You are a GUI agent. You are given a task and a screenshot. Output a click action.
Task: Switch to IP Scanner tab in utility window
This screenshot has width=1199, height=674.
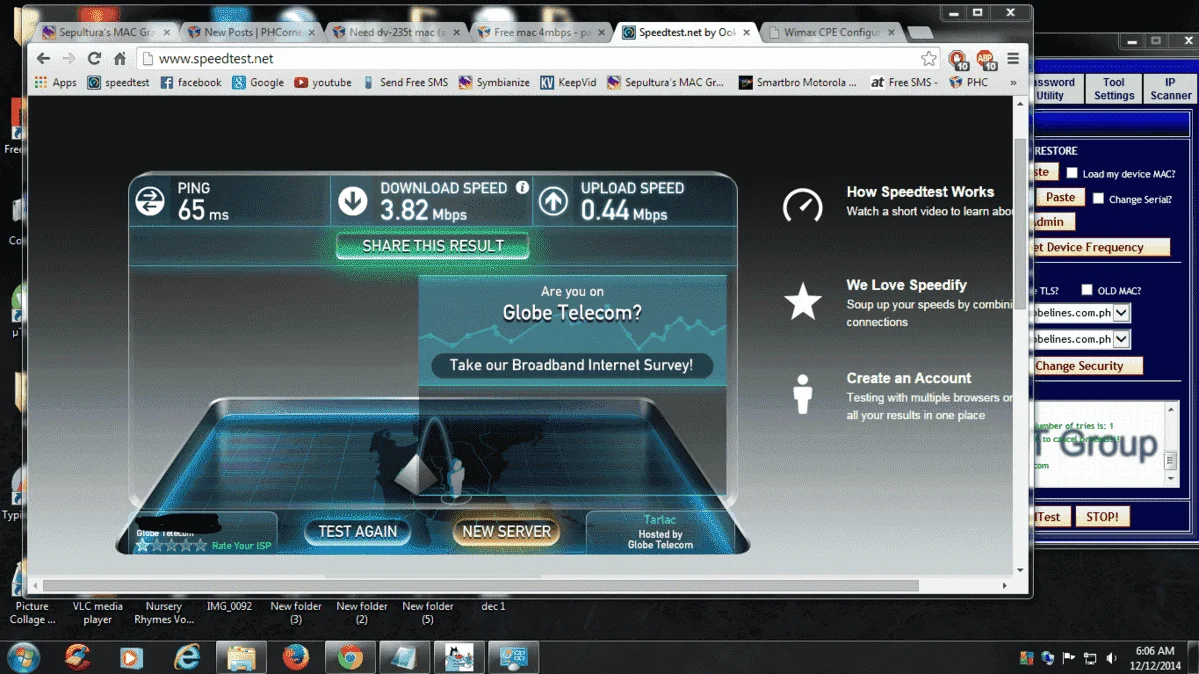tap(1170, 89)
